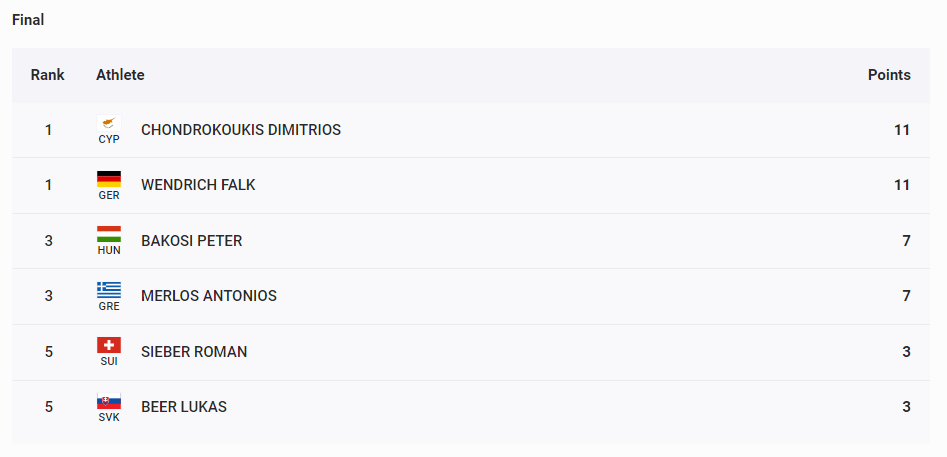Select athlete name MERLOS ANTONIOS
Image resolution: width=947 pixels, height=457 pixels.
pyautogui.click(x=209, y=296)
